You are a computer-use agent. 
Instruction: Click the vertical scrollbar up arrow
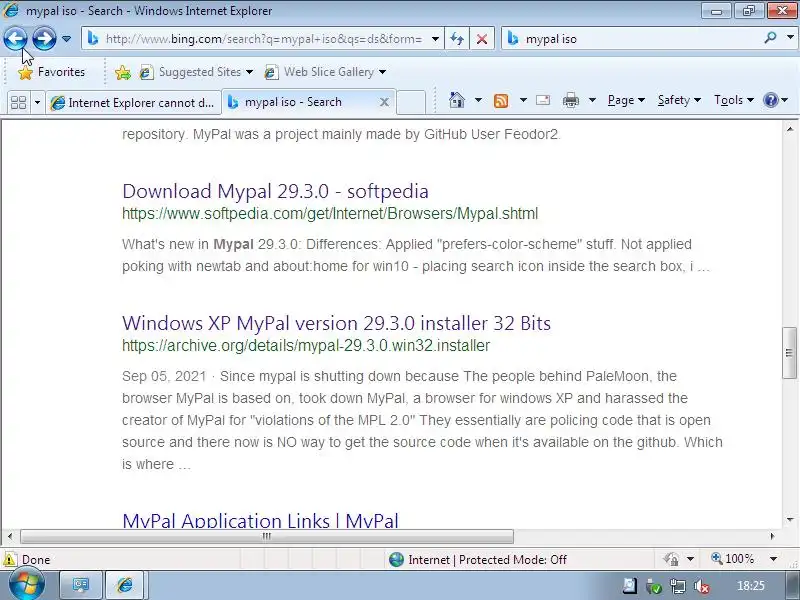pos(789,130)
